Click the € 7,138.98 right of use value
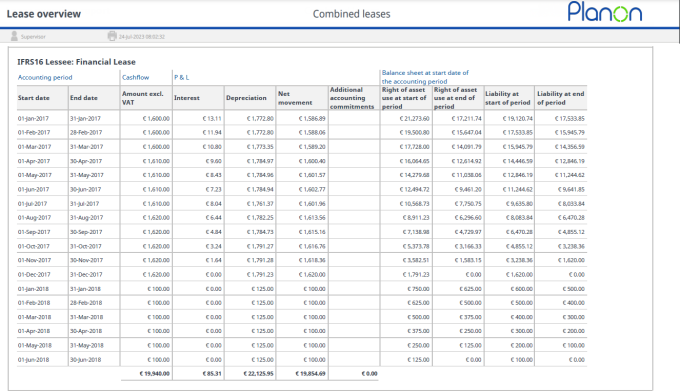This screenshot has height=391, width=680. pos(416,232)
